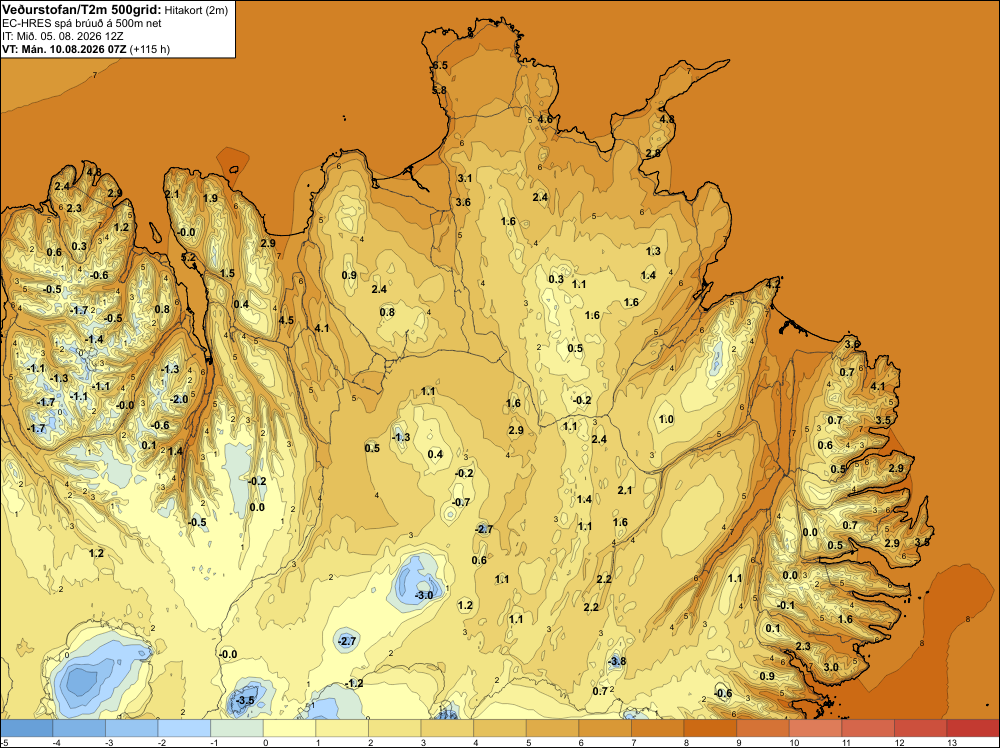
Task: Select the cold spot value "-3.0"
Action: point(424,595)
